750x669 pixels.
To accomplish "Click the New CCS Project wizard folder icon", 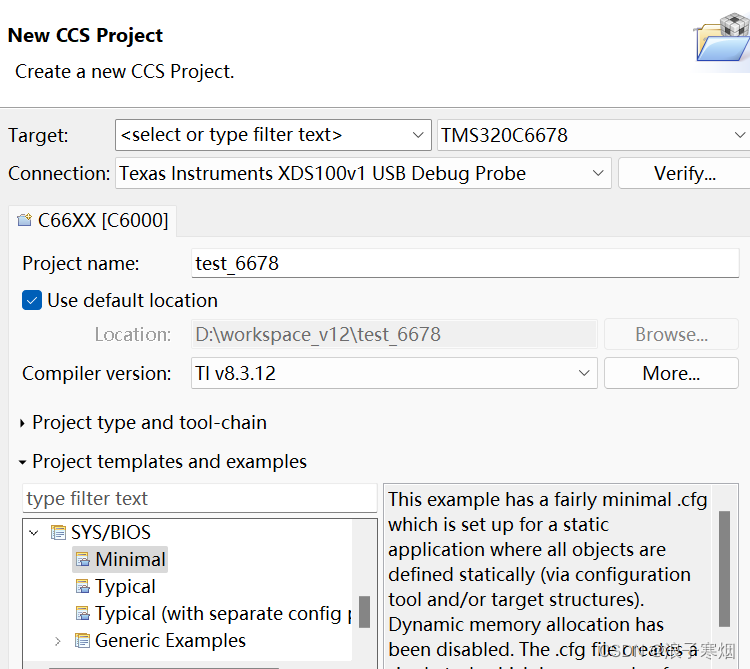I will [x=722, y=42].
